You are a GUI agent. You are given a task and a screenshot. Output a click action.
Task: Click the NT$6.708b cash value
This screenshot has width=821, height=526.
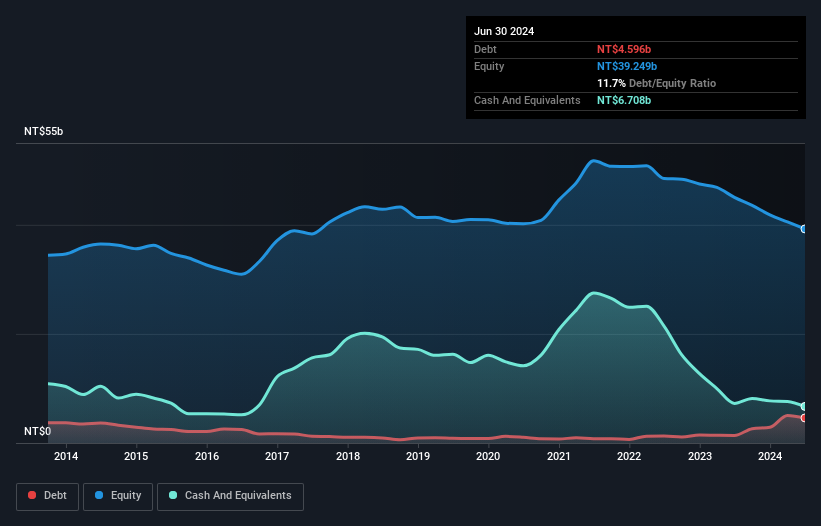[624, 100]
